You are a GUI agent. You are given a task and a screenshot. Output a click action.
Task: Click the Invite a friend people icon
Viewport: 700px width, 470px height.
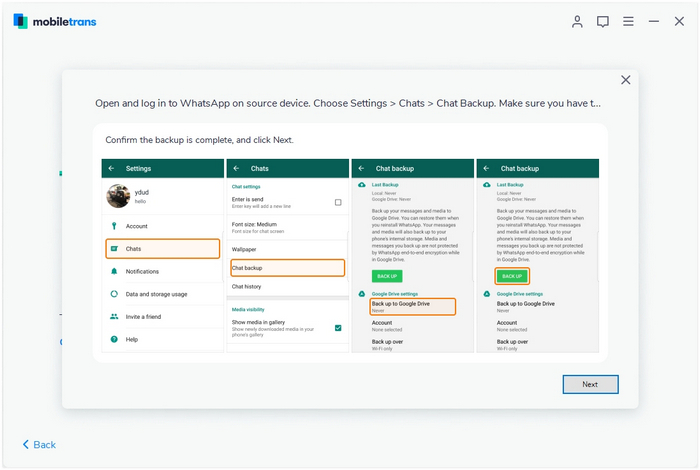[x=114, y=316]
